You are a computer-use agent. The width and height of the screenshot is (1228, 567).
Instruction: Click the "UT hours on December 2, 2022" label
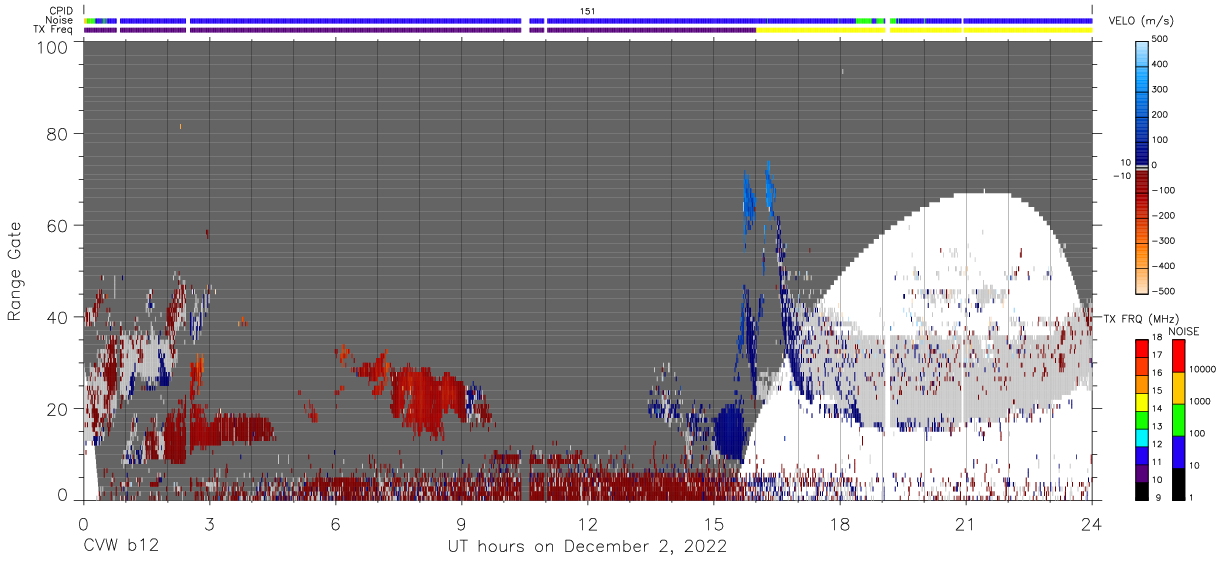[587, 546]
